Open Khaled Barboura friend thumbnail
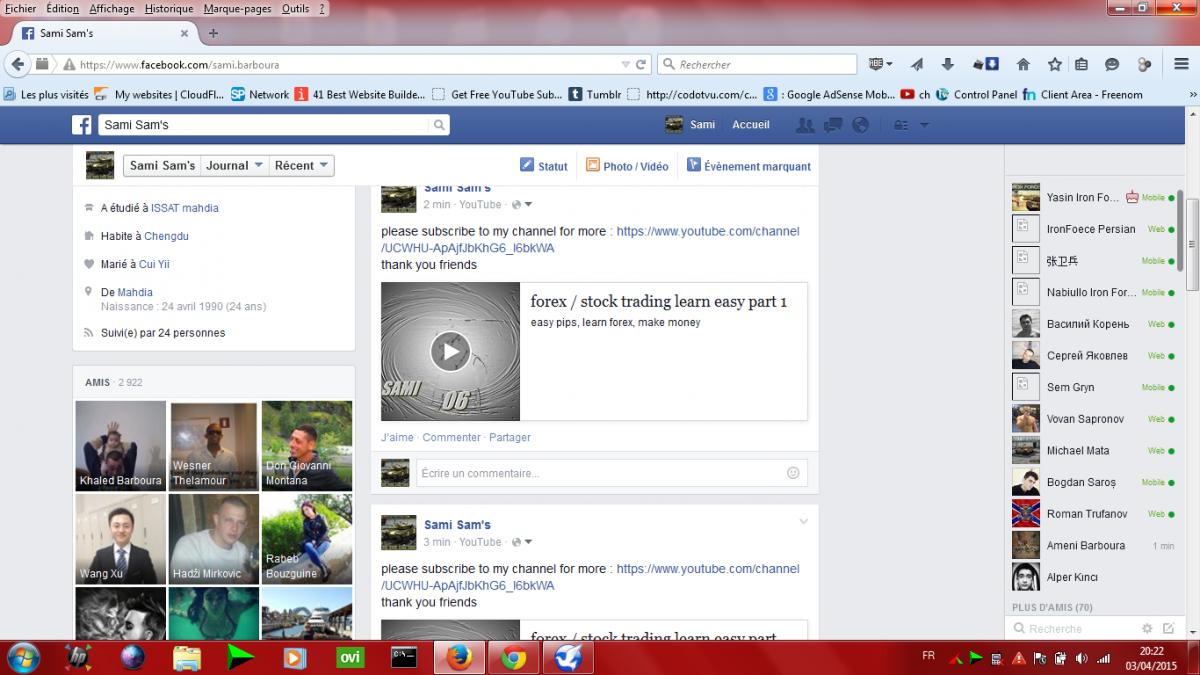Viewport: 1200px width, 675px height. (x=121, y=446)
